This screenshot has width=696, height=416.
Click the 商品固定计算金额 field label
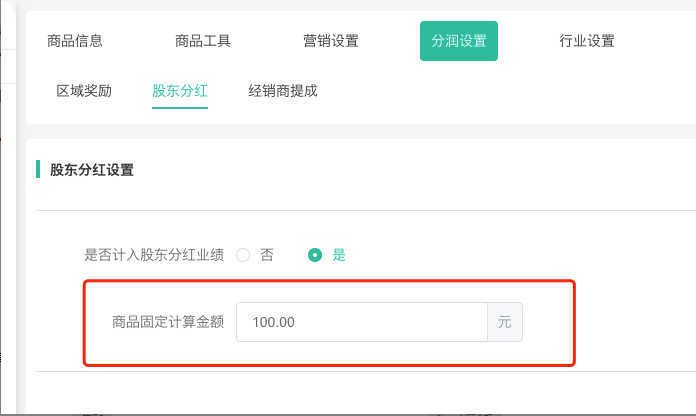click(168, 322)
